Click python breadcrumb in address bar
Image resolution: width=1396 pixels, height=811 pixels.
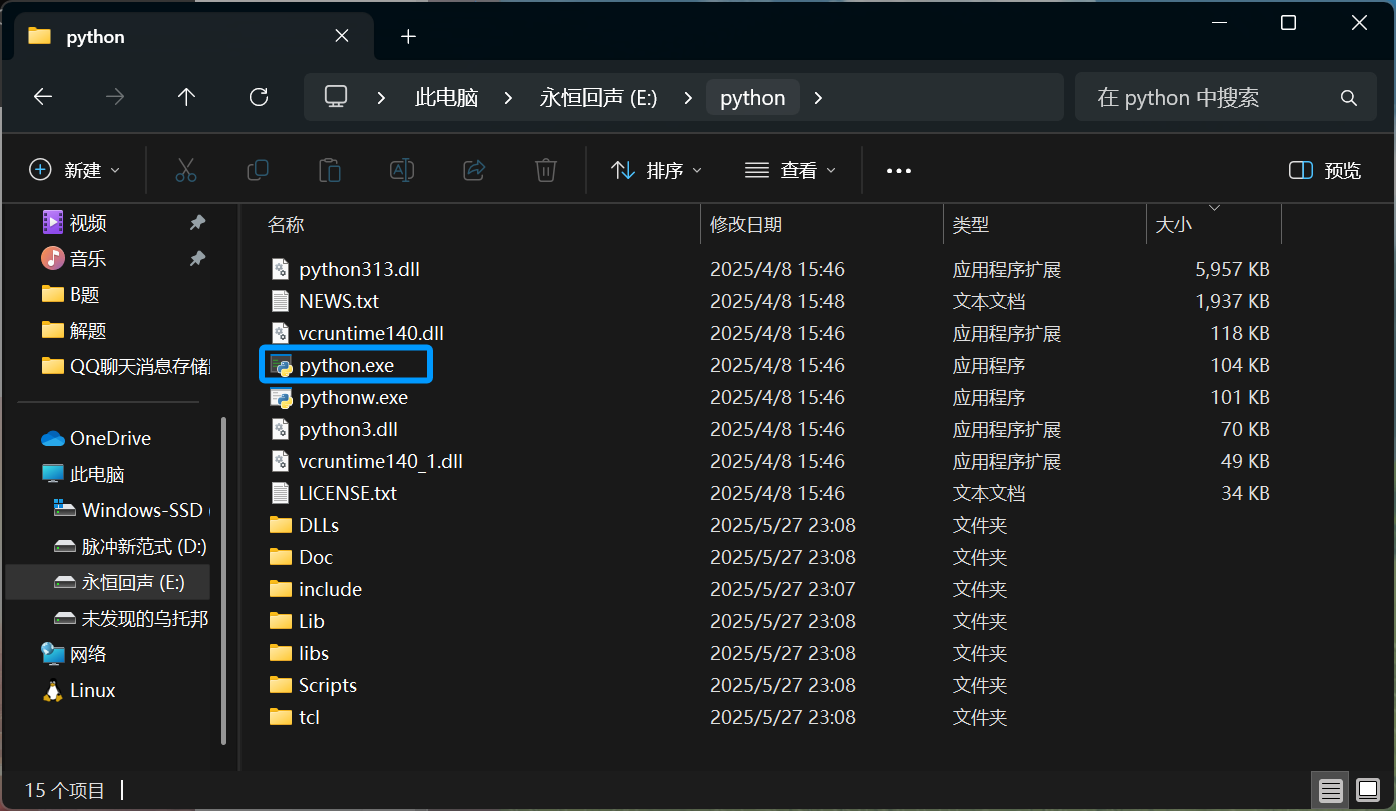pyautogui.click(x=753, y=98)
